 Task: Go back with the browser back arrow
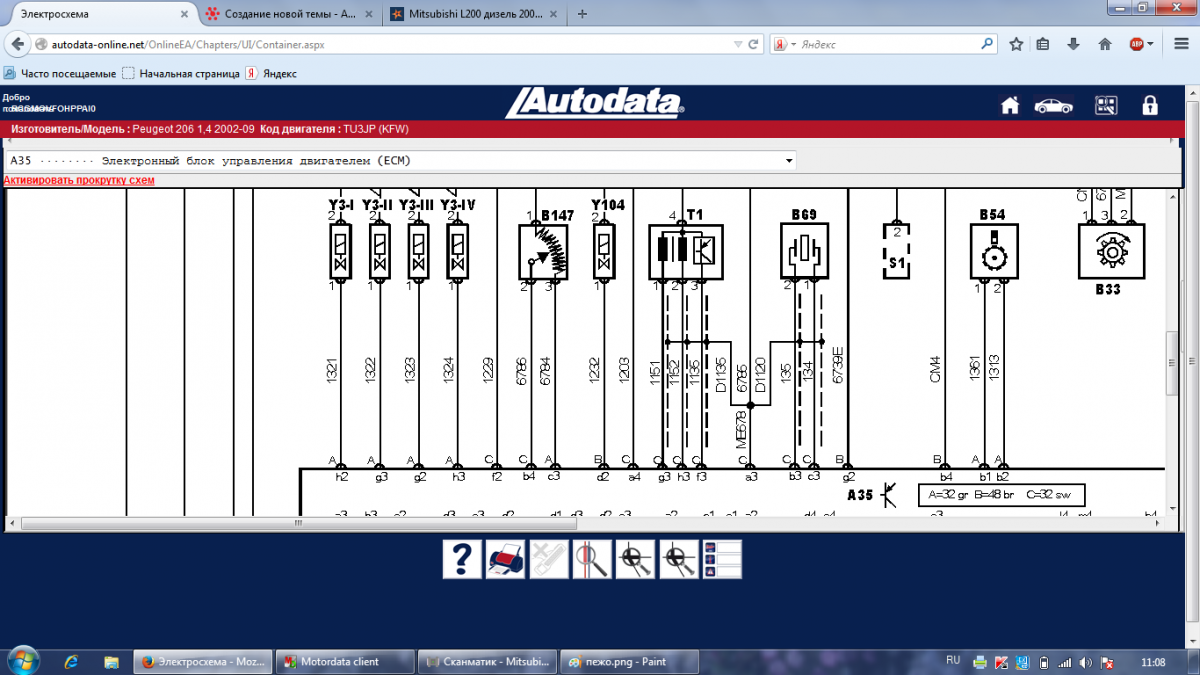[17, 44]
